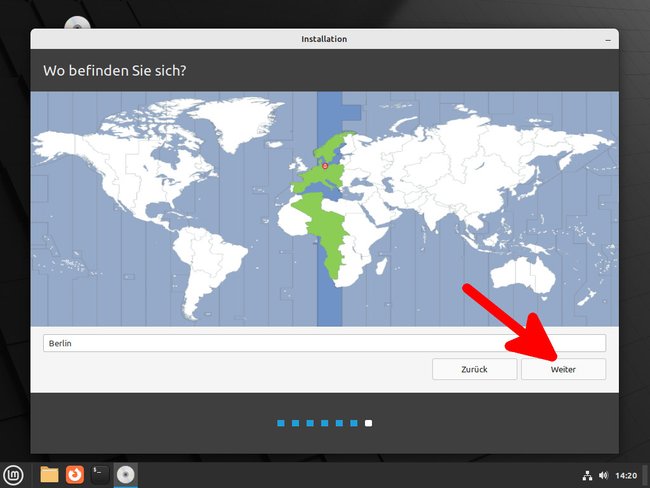This screenshot has width=650, height=488.
Task: Launch the Files manager from the panel
Action: 49,475
